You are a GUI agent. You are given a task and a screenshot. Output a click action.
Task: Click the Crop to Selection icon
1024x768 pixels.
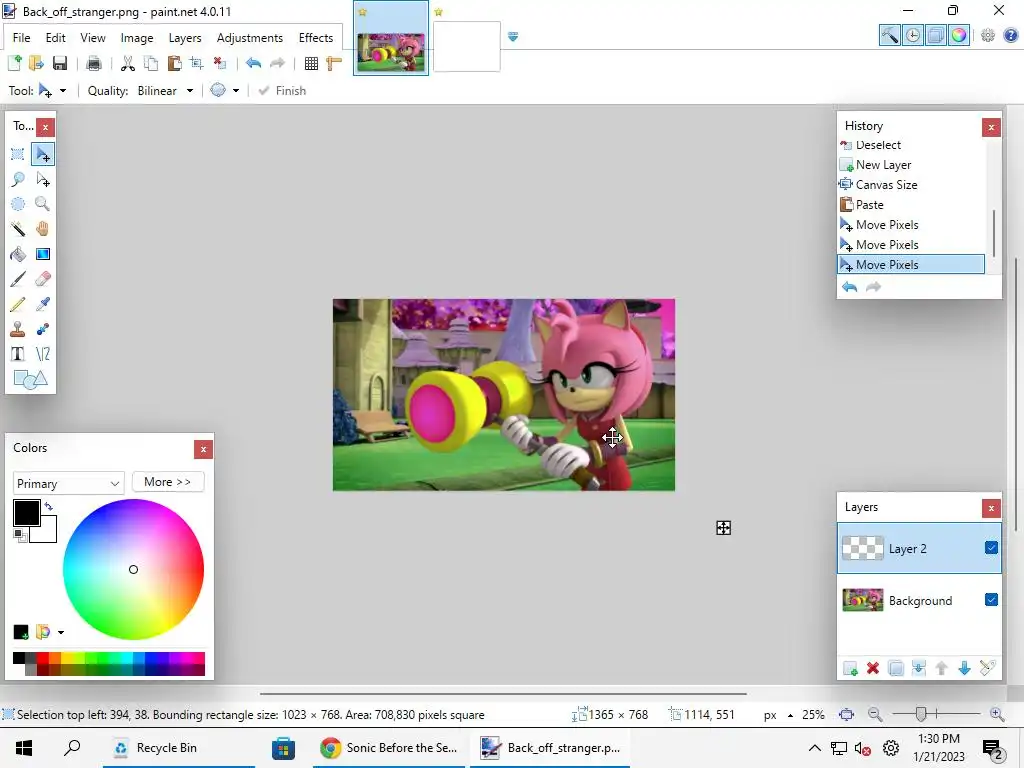click(x=197, y=63)
